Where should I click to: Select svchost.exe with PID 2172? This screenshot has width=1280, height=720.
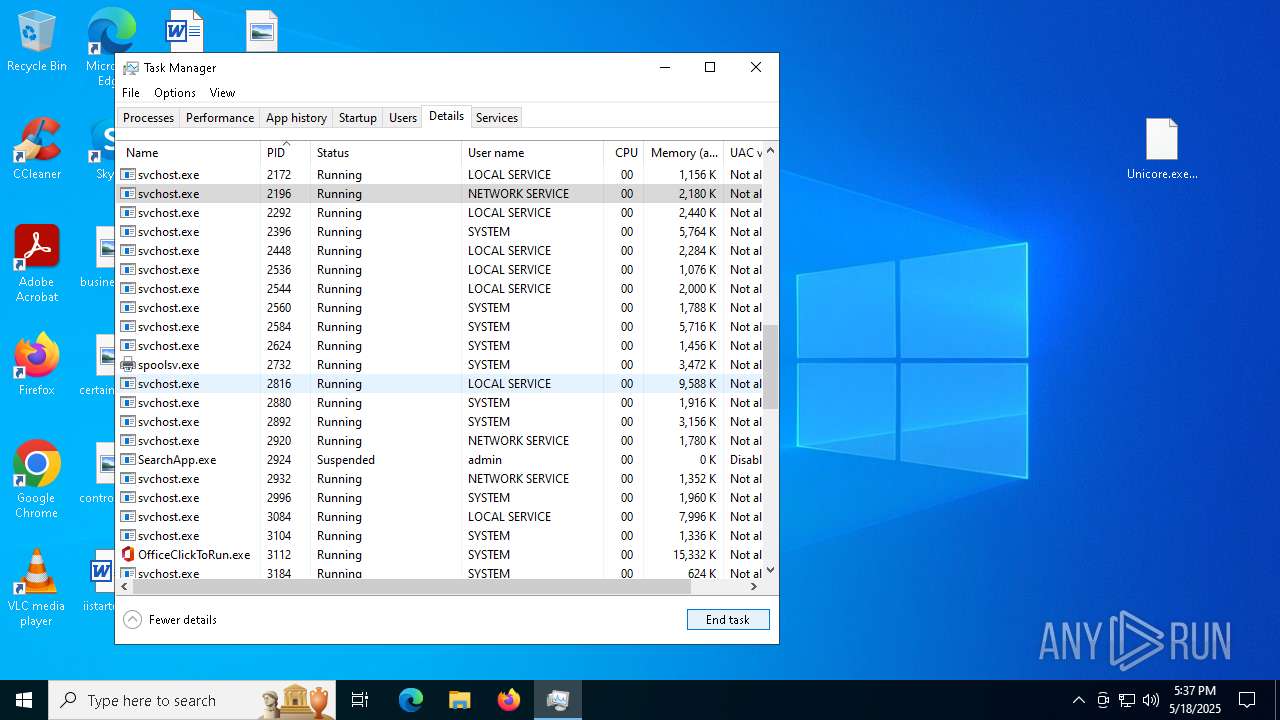(x=440, y=175)
